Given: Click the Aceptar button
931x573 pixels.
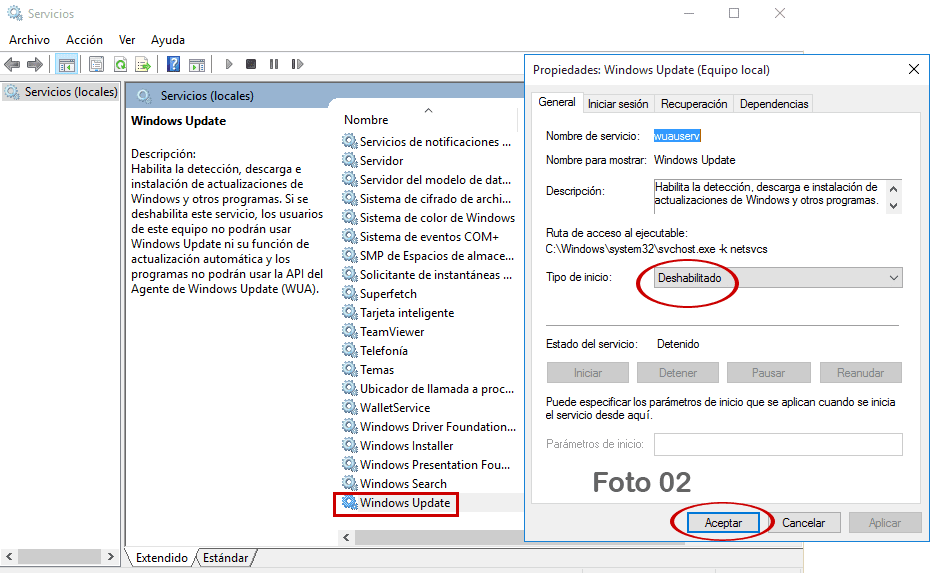Looking at the screenshot, I should [723, 523].
